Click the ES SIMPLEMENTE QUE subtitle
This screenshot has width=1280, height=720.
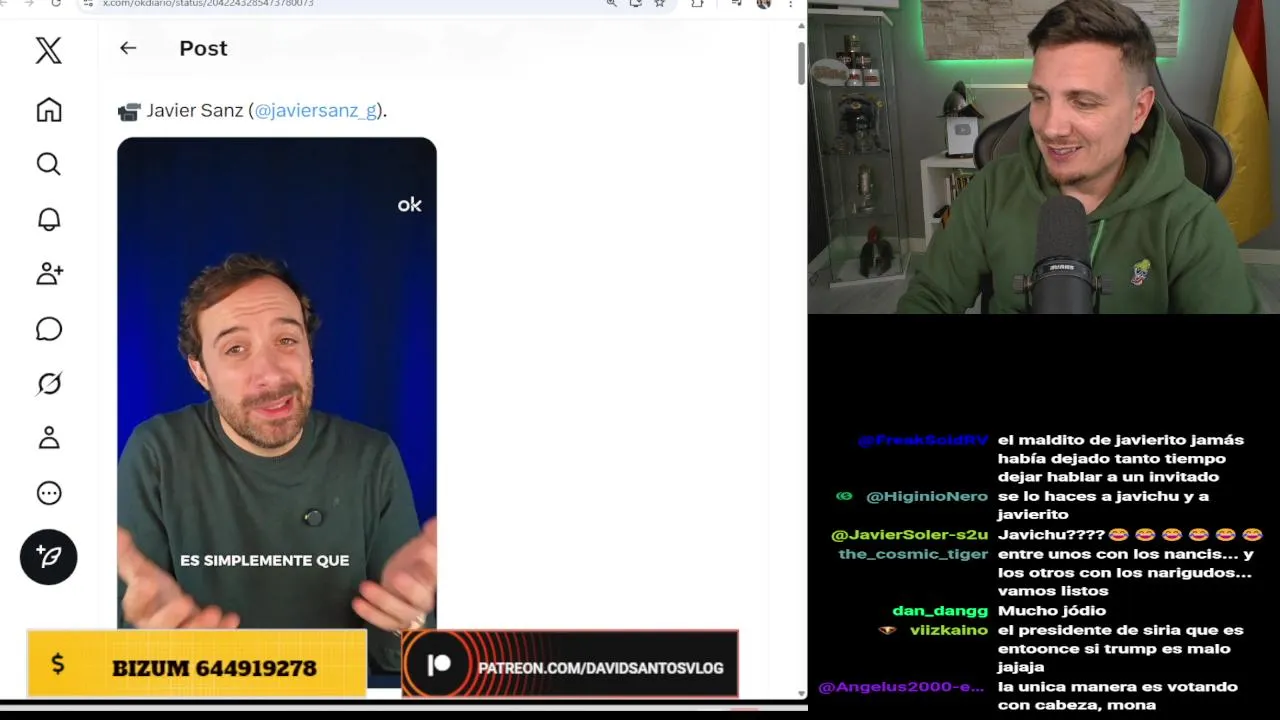[265, 561]
